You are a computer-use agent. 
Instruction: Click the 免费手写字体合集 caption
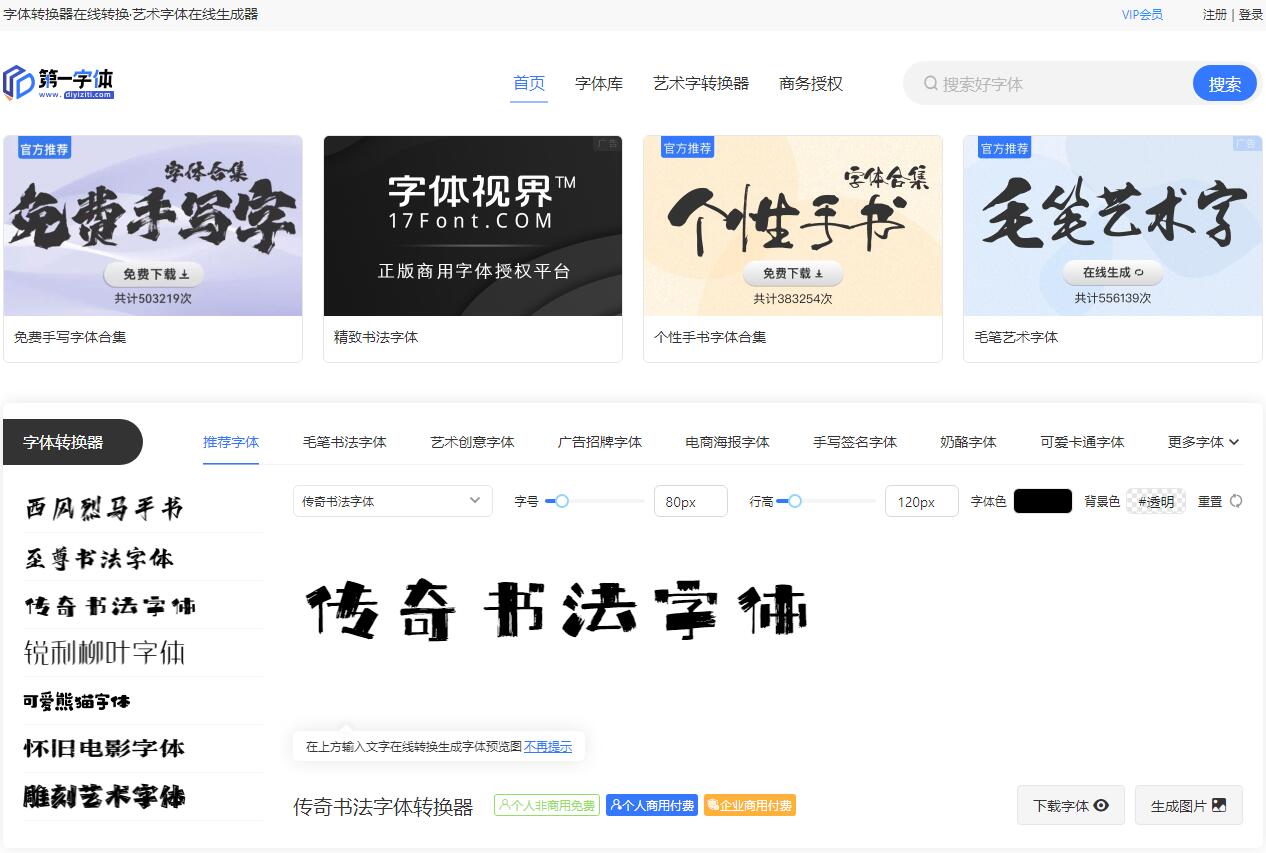[70, 337]
